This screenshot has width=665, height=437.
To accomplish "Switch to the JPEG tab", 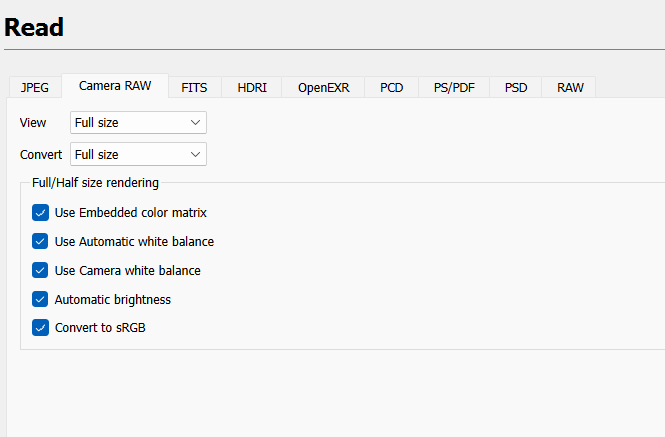I will 35,87.
